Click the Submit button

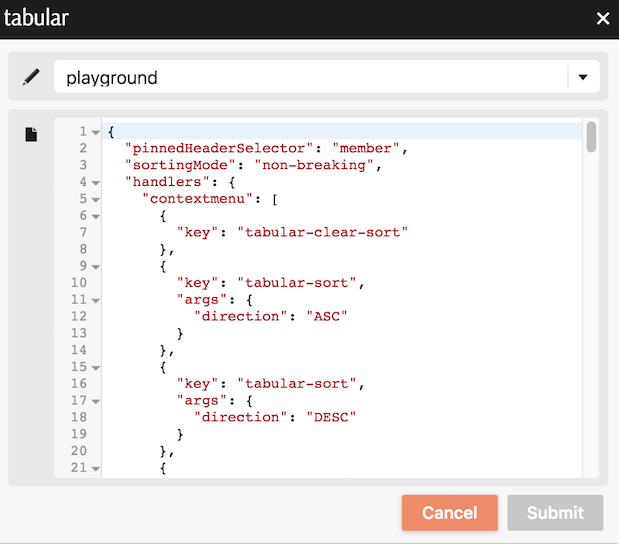555,512
